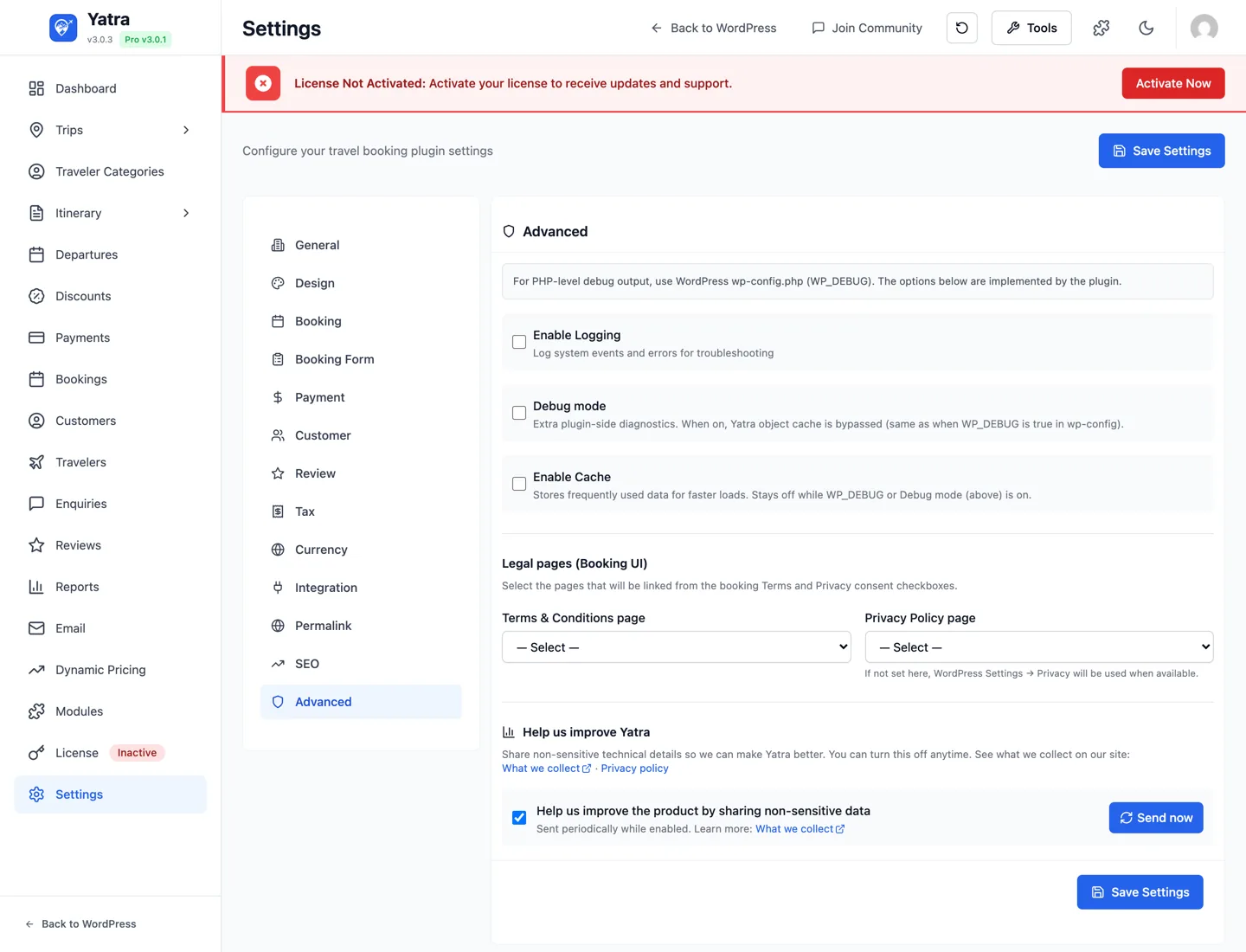Switch to the Design settings tab
Image resolution: width=1246 pixels, height=952 pixels.
click(x=361, y=283)
